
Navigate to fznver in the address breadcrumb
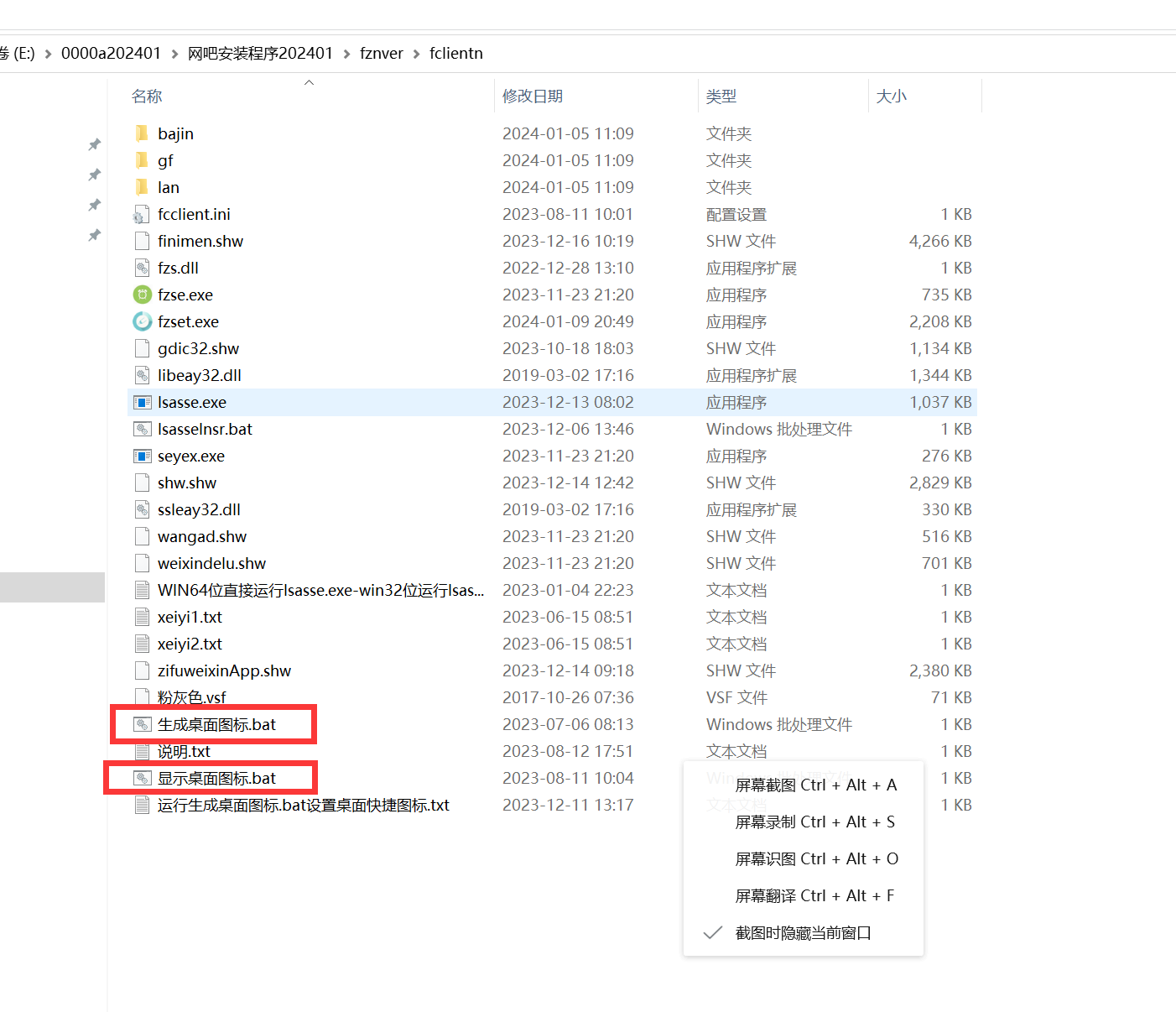click(x=382, y=54)
